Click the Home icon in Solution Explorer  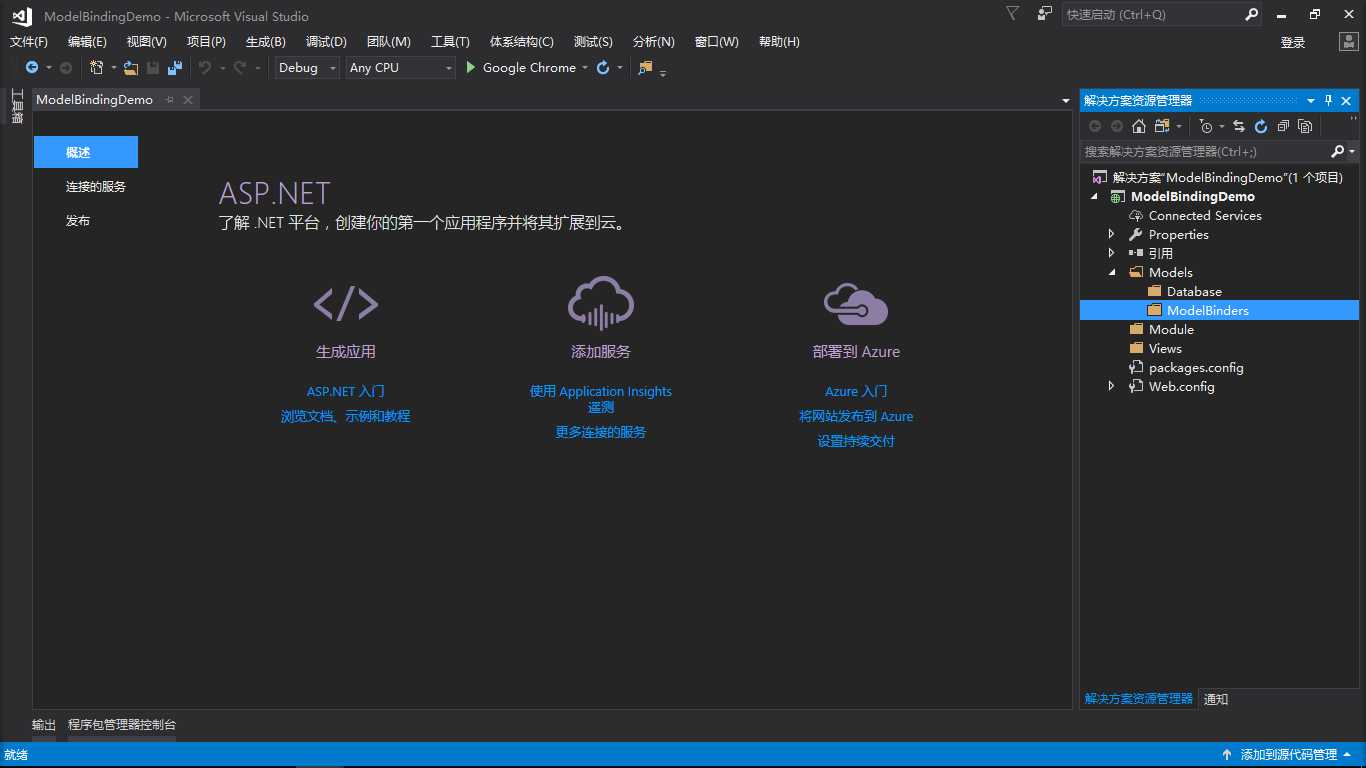1139,126
